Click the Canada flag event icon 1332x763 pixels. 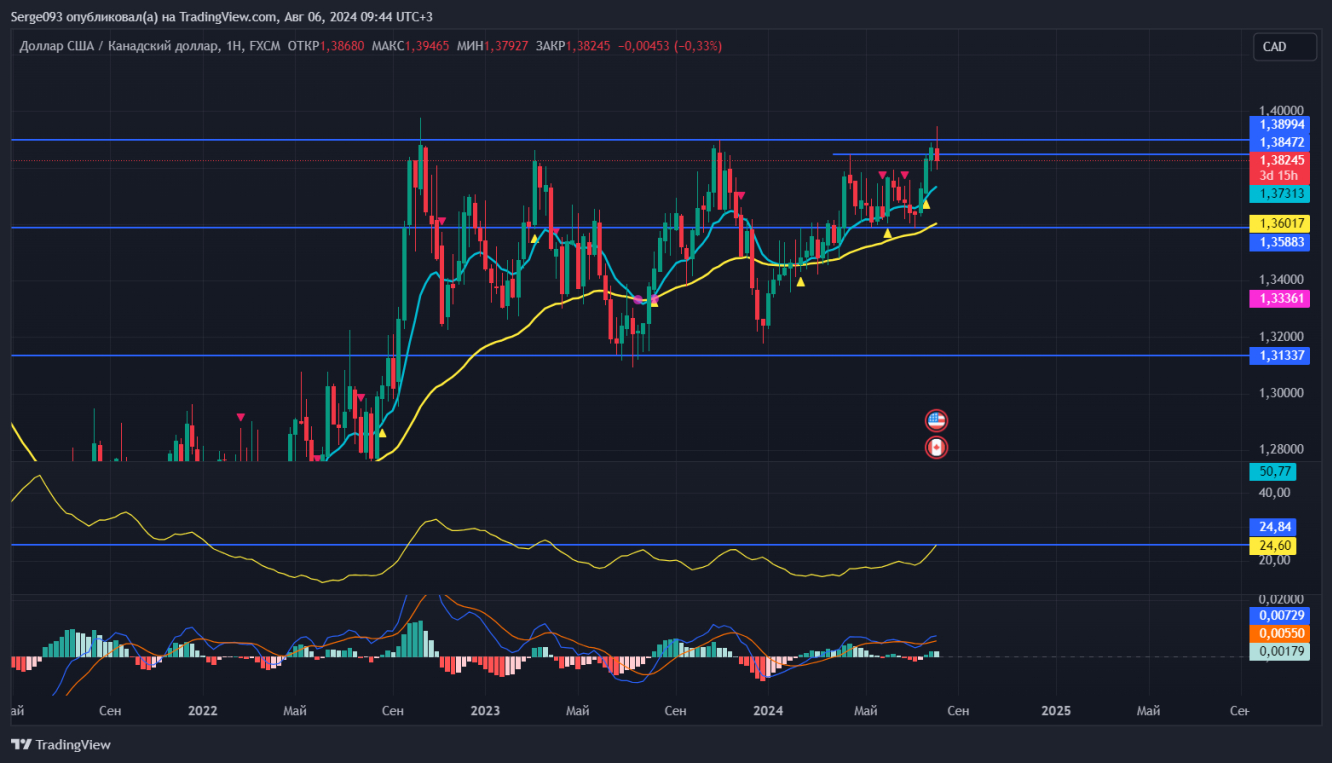(x=936, y=447)
